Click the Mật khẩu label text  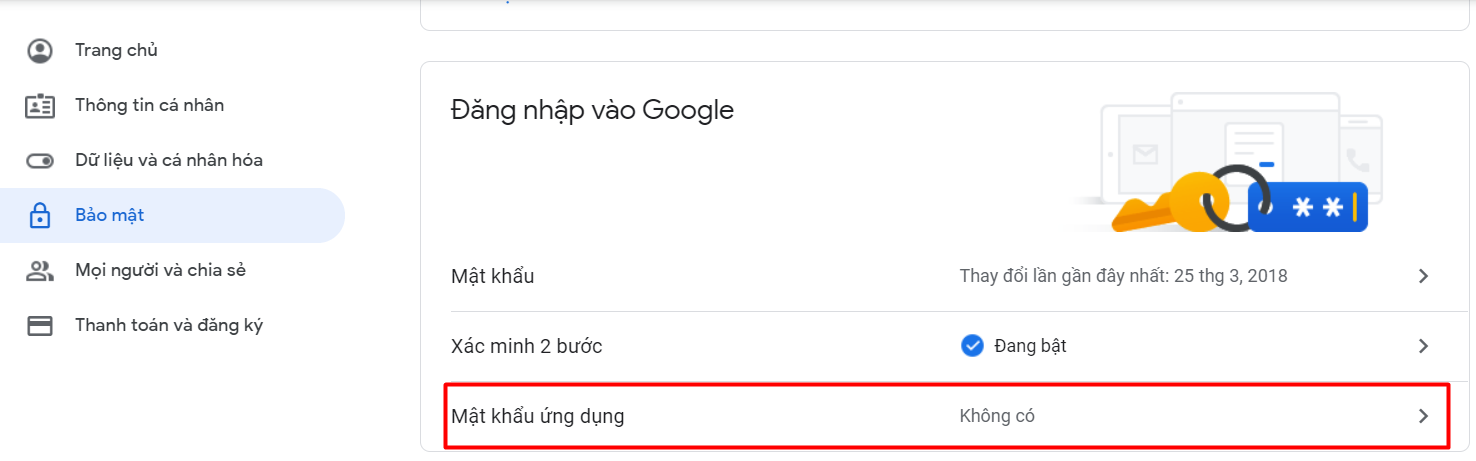click(492, 276)
